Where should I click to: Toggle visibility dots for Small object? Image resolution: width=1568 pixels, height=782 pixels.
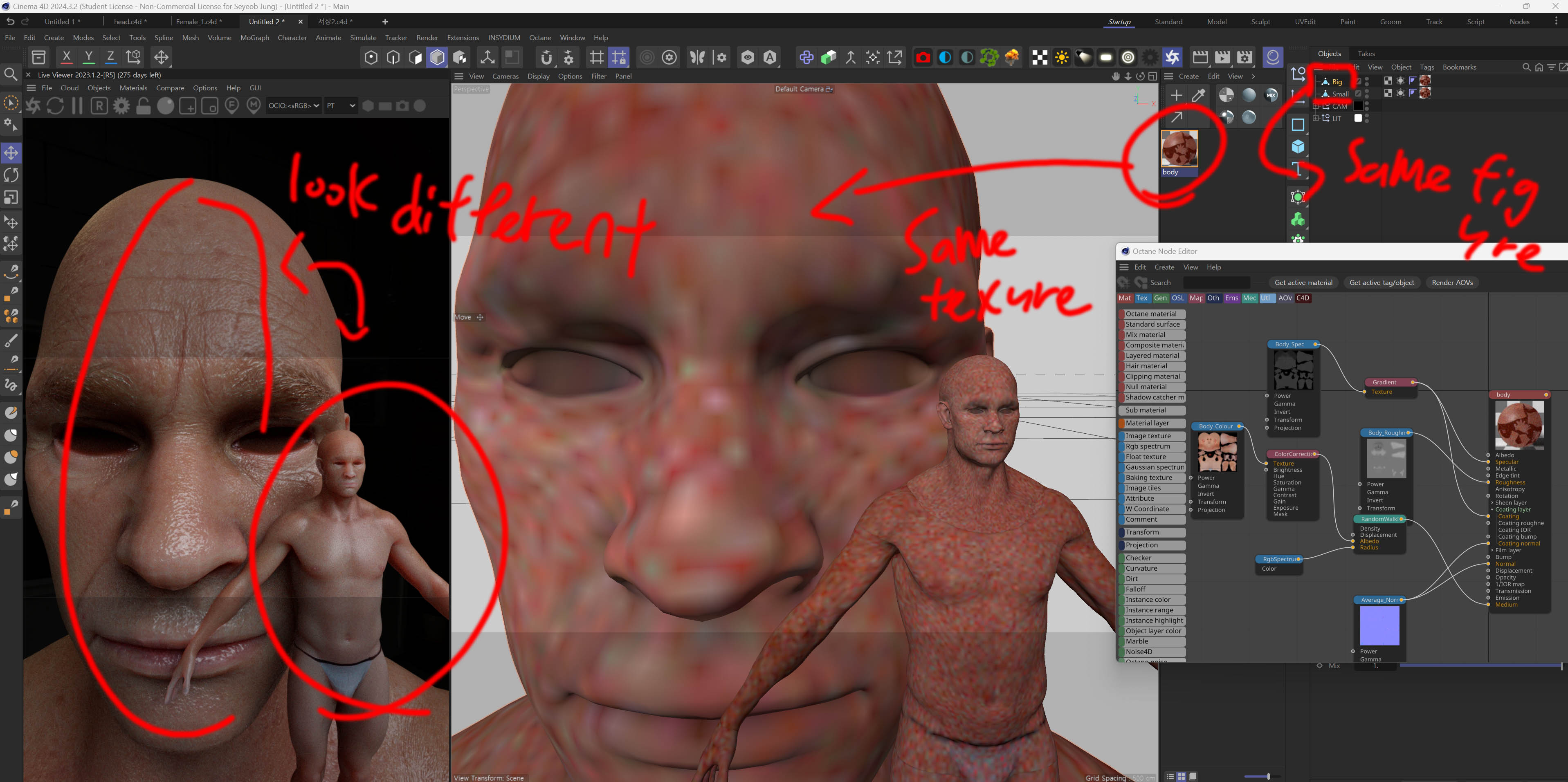[1366, 94]
